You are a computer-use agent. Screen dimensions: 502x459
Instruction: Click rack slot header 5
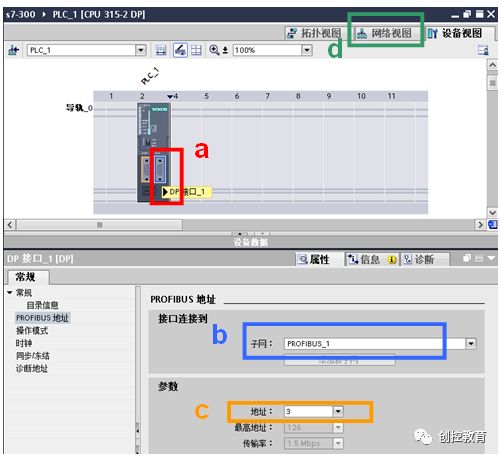[x=206, y=96]
